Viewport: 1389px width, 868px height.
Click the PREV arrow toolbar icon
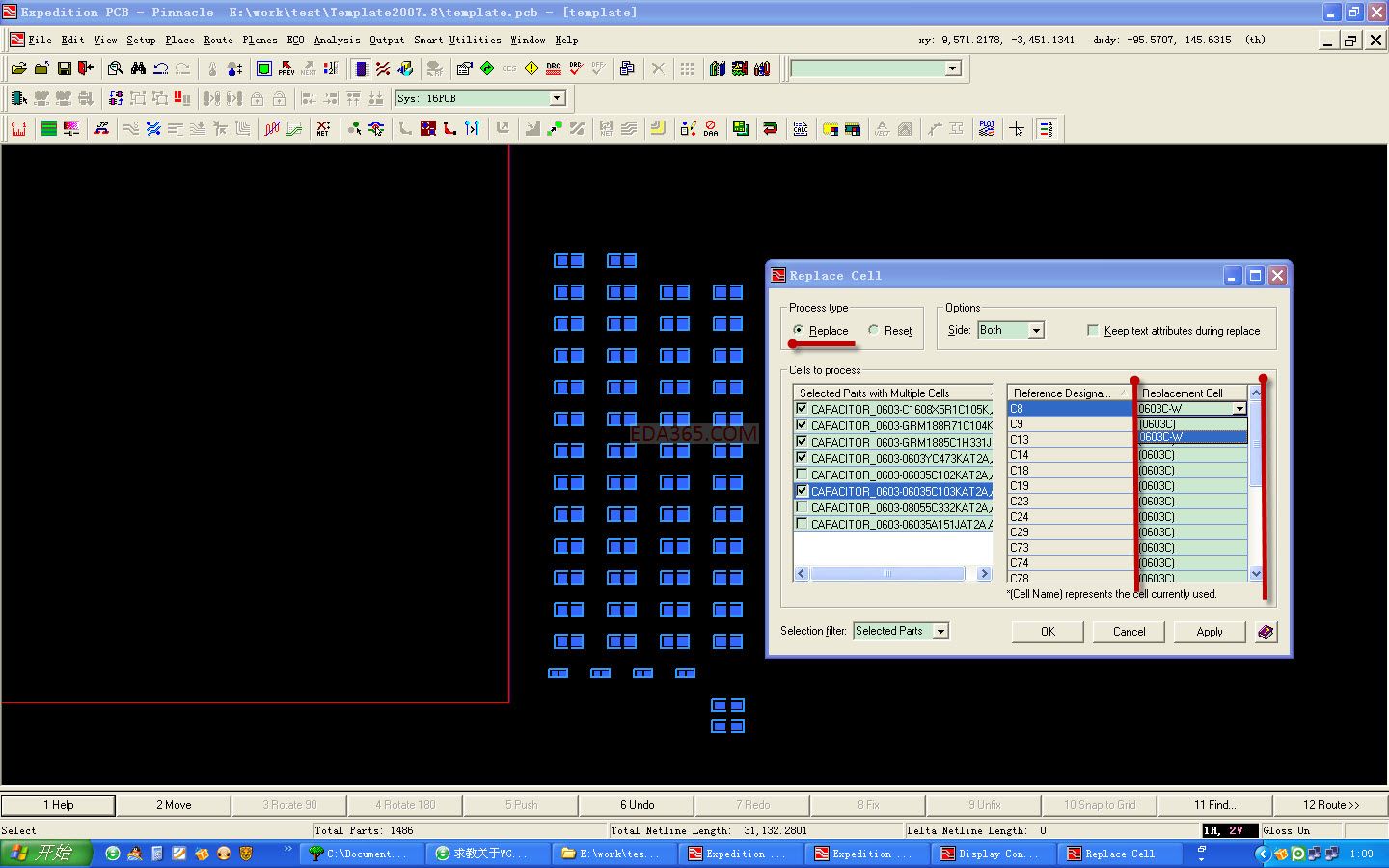[286, 68]
